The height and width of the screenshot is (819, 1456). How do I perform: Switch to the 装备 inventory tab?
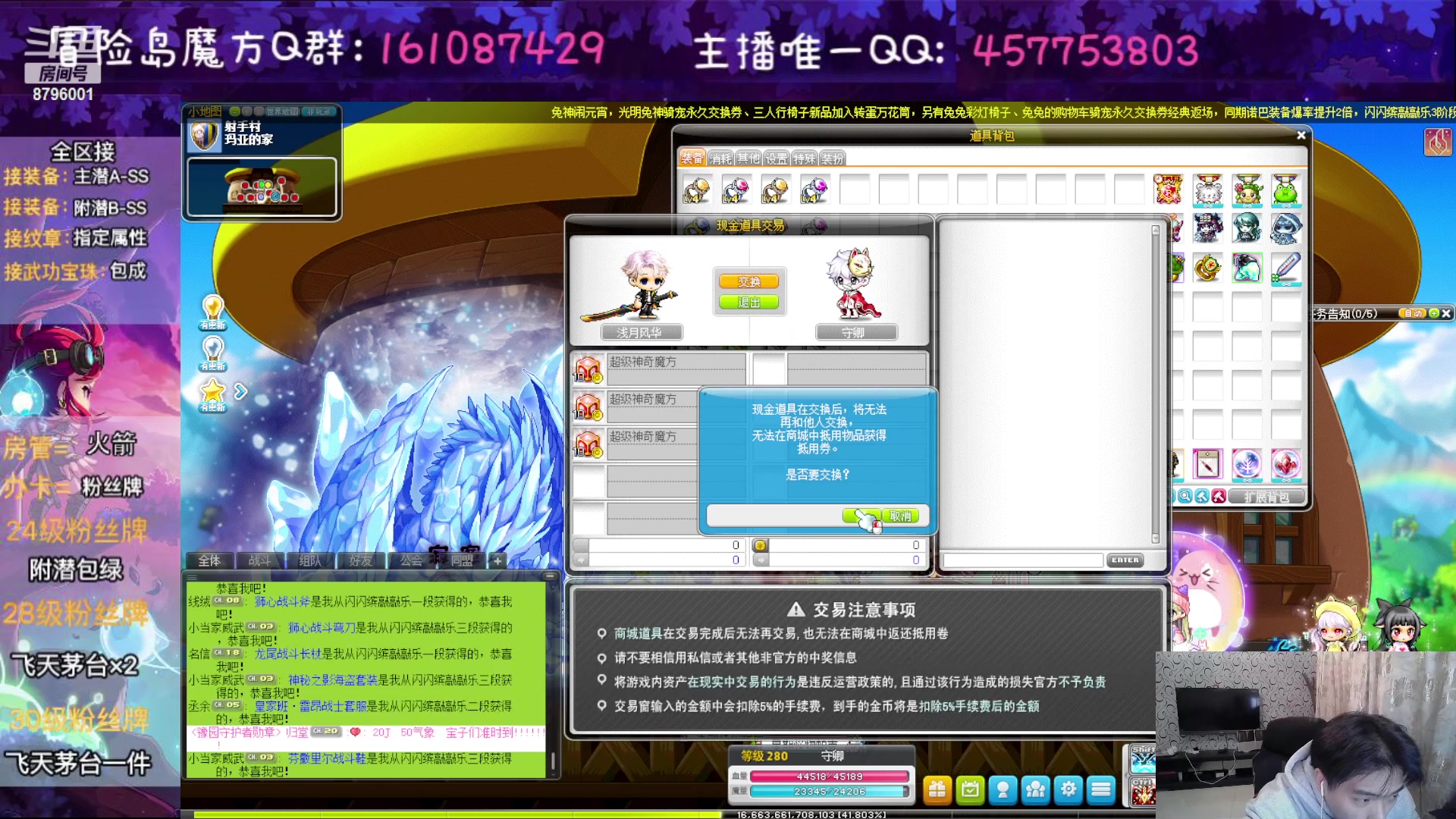click(x=692, y=158)
